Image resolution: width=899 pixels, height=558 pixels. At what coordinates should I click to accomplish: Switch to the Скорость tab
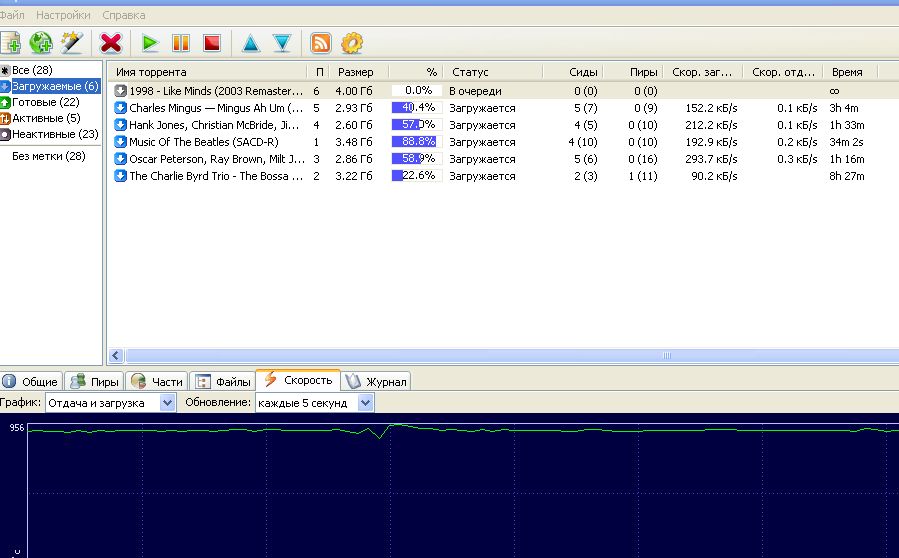[298, 380]
